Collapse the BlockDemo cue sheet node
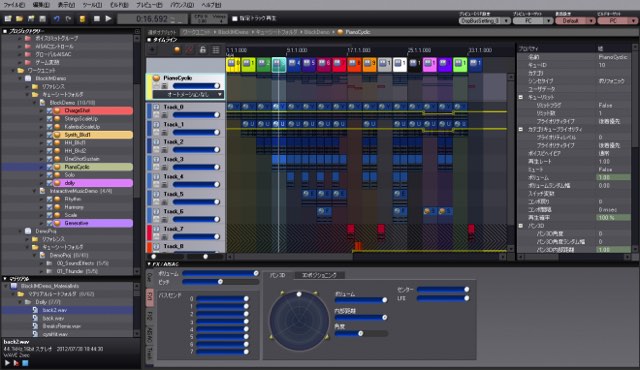The image size is (640, 370). pos(35,102)
